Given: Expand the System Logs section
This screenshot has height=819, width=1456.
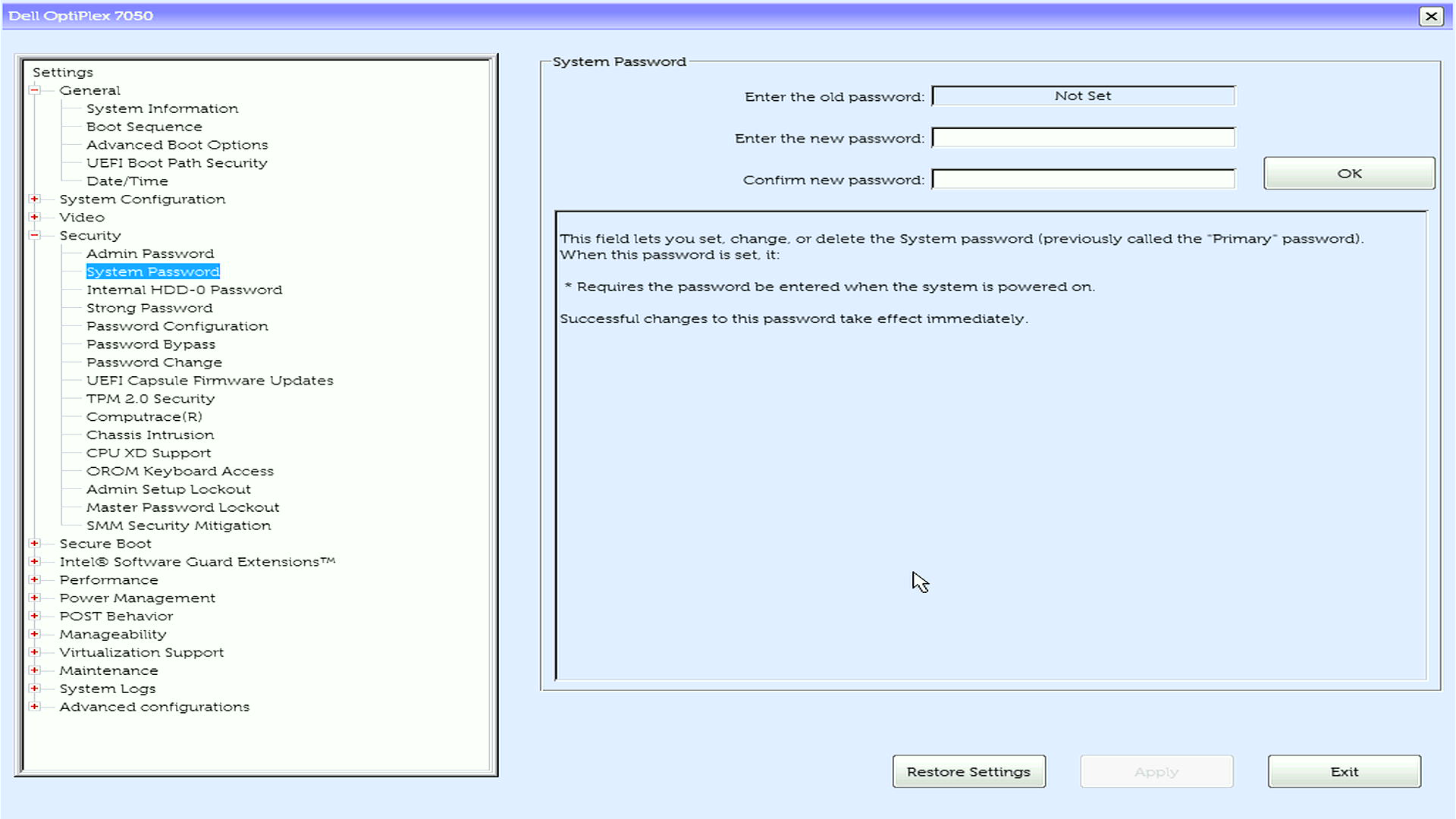Looking at the screenshot, I should click(35, 689).
